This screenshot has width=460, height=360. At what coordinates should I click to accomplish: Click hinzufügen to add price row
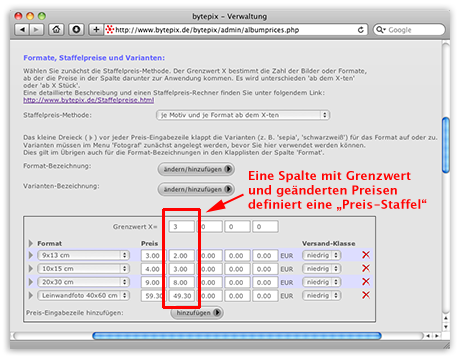pos(197,313)
